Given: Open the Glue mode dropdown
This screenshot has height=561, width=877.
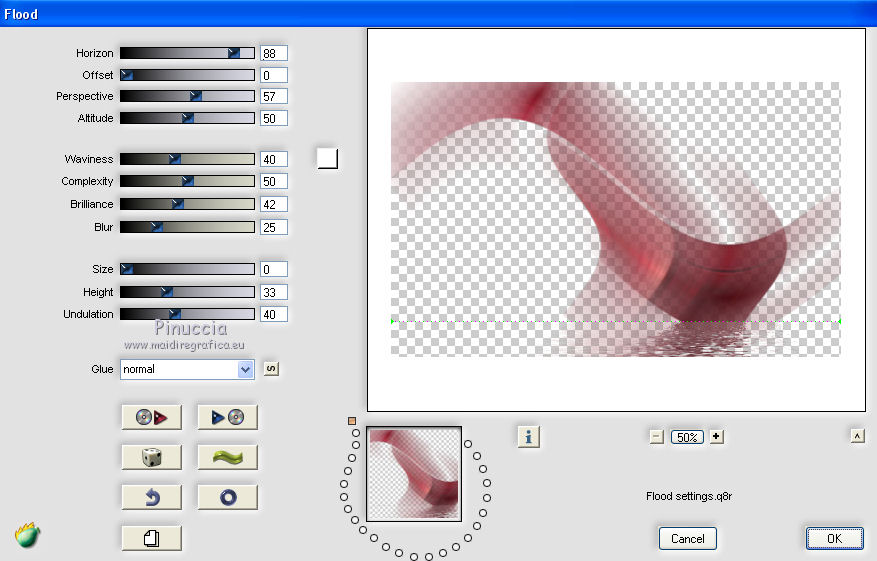Looking at the screenshot, I should 187,369.
